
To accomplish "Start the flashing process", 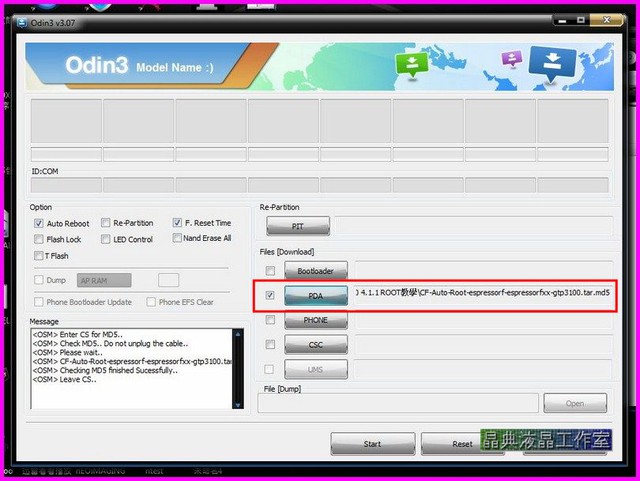I will (372, 443).
